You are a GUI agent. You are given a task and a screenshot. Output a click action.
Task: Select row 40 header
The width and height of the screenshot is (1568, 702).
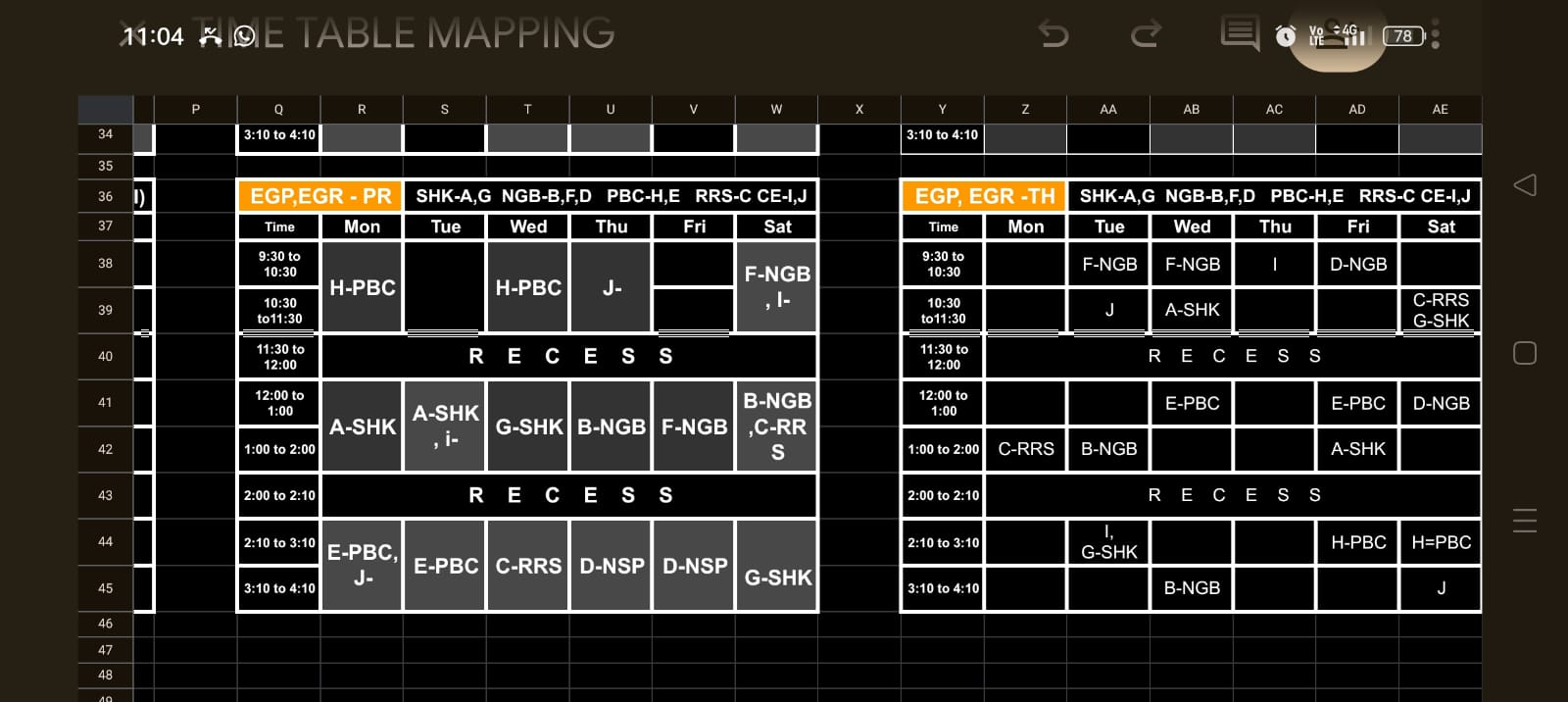point(105,357)
